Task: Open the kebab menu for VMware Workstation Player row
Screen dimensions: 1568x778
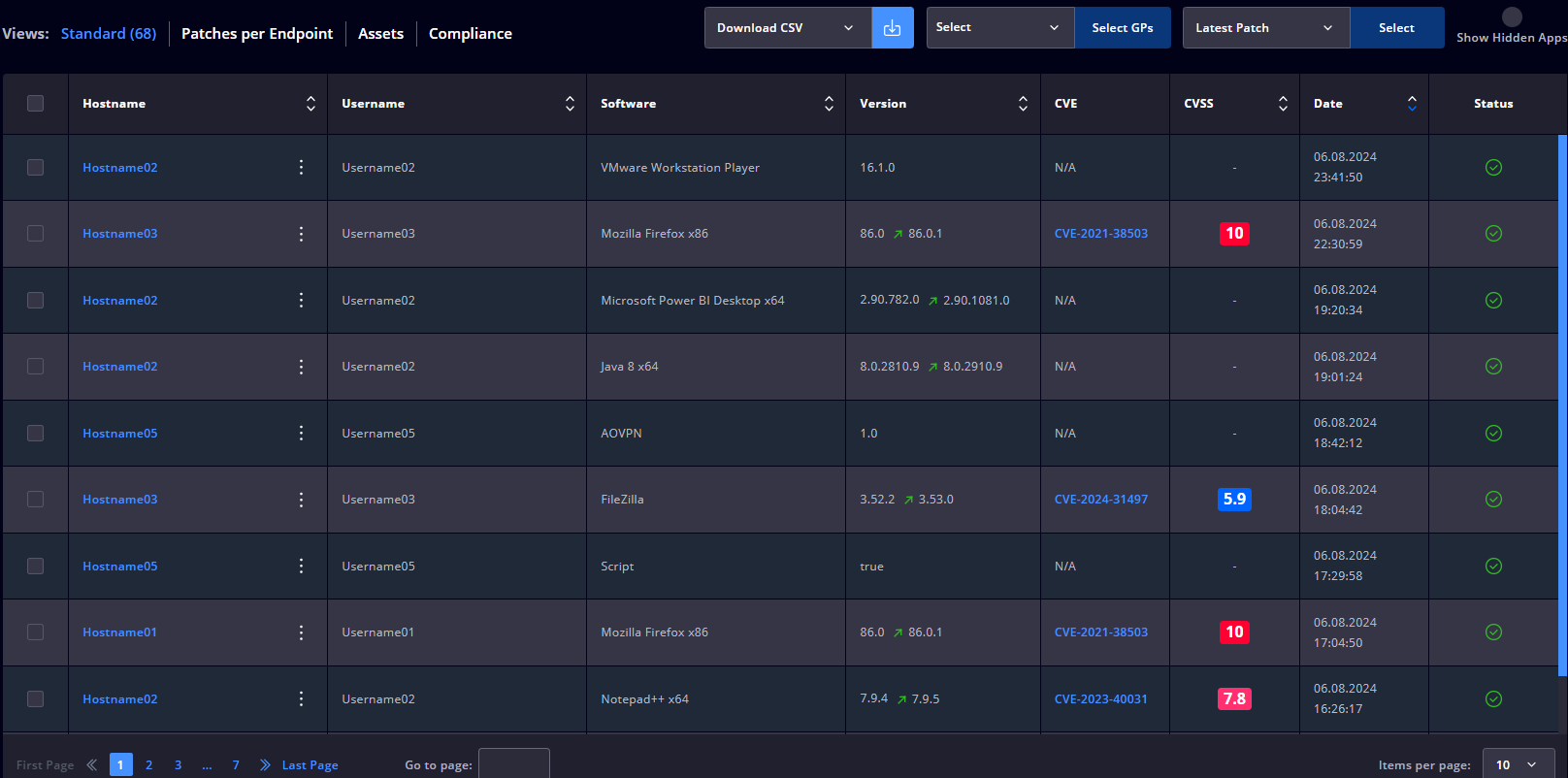Action: point(301,167)
